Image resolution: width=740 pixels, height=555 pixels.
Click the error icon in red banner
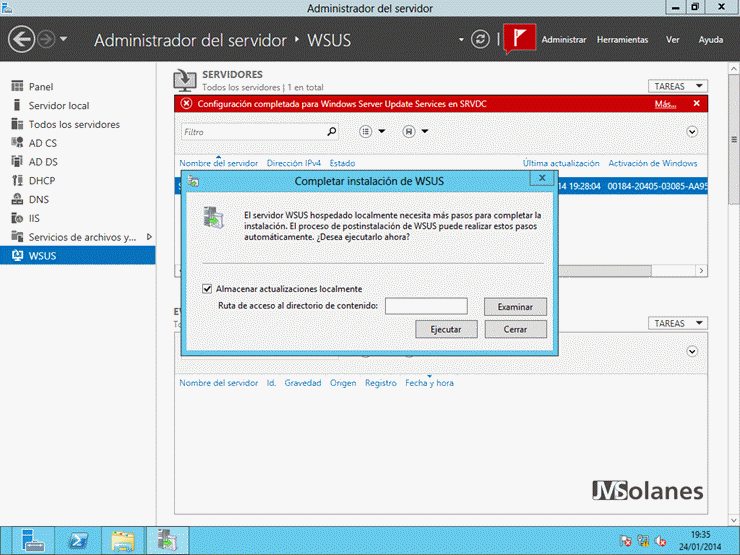(x=186, y=104)
